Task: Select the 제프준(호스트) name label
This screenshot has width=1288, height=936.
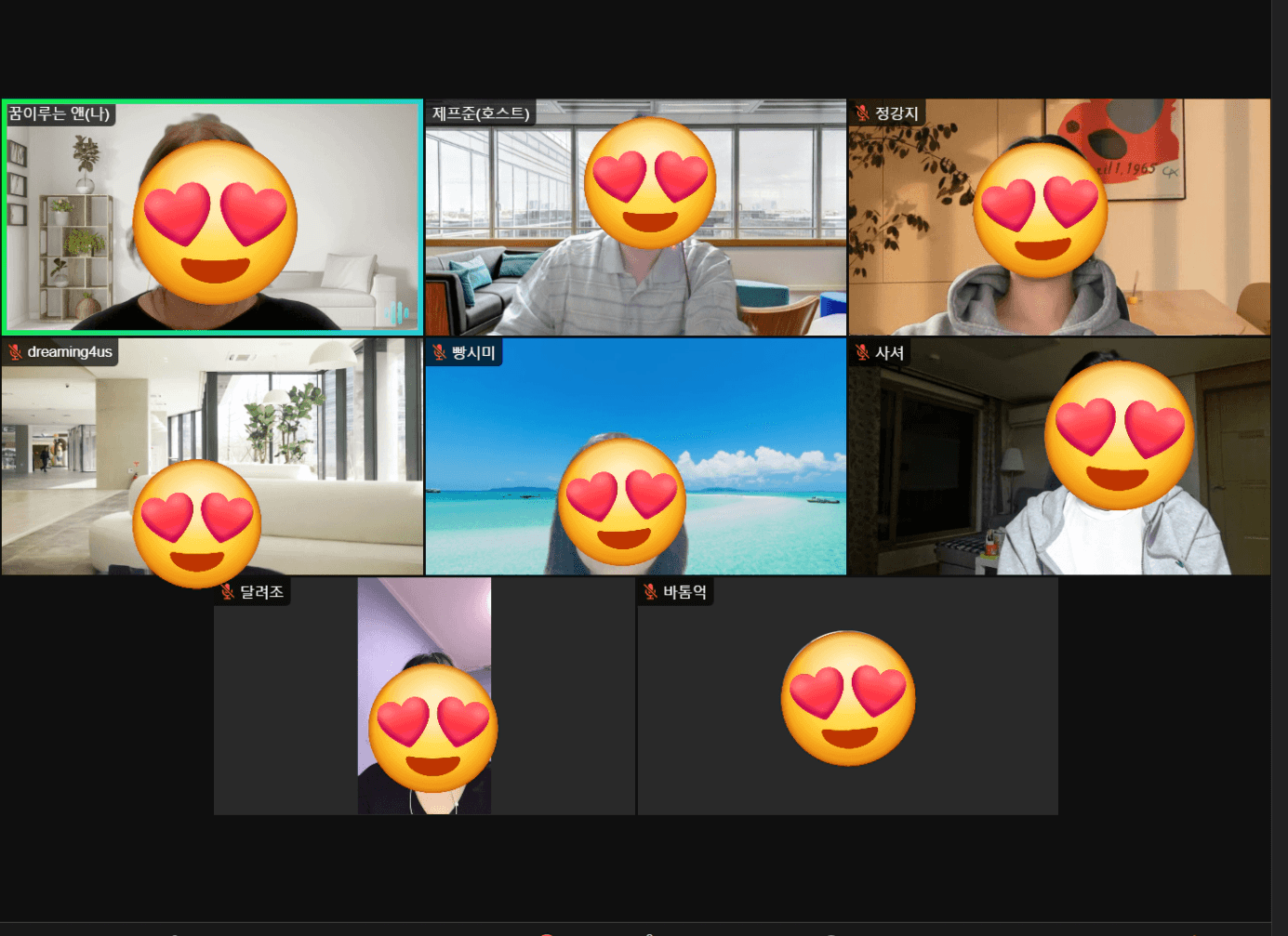Action: (x=481, y=113)
